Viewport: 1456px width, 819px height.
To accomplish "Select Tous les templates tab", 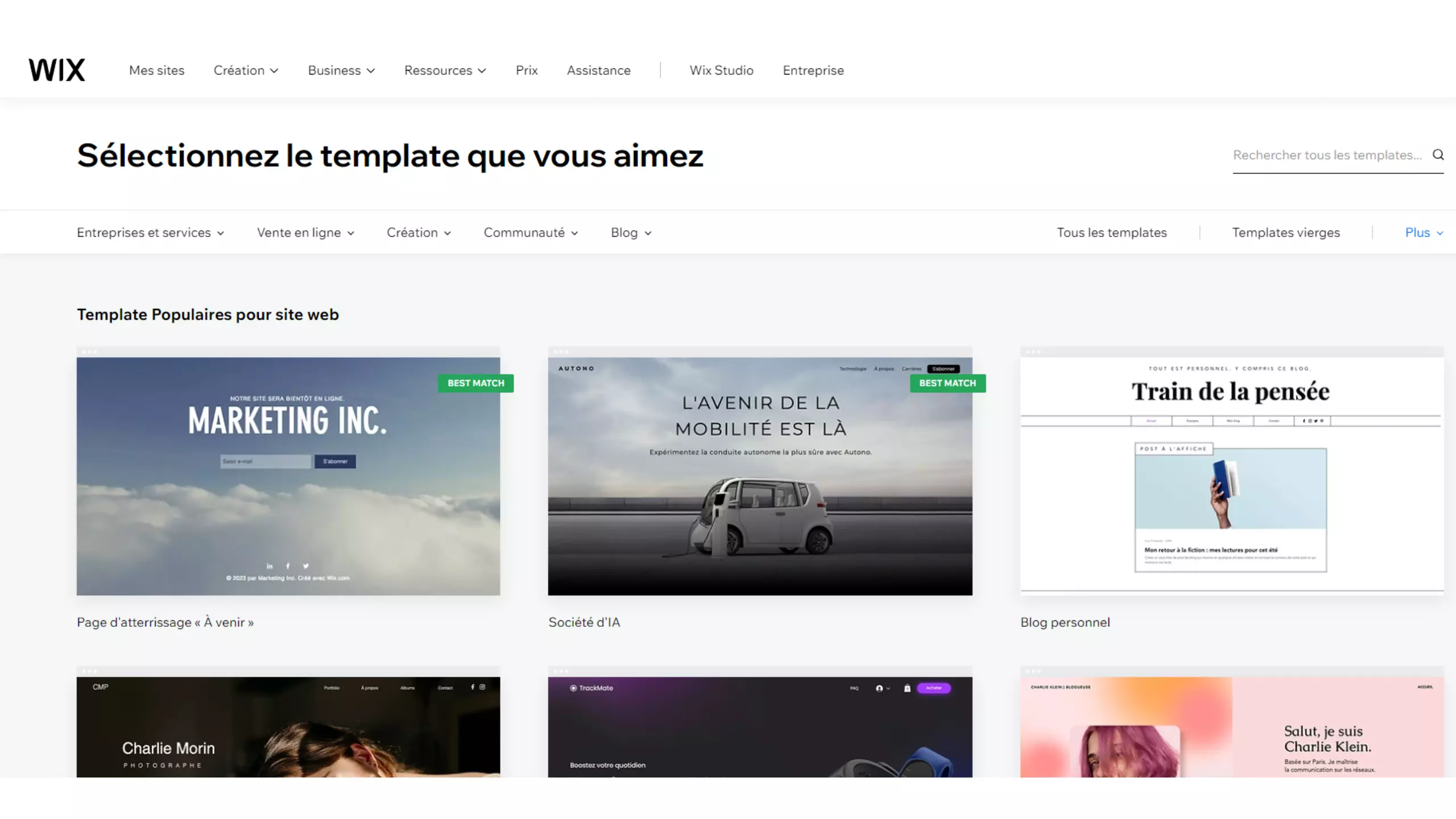I will [x=1112, y=233].
